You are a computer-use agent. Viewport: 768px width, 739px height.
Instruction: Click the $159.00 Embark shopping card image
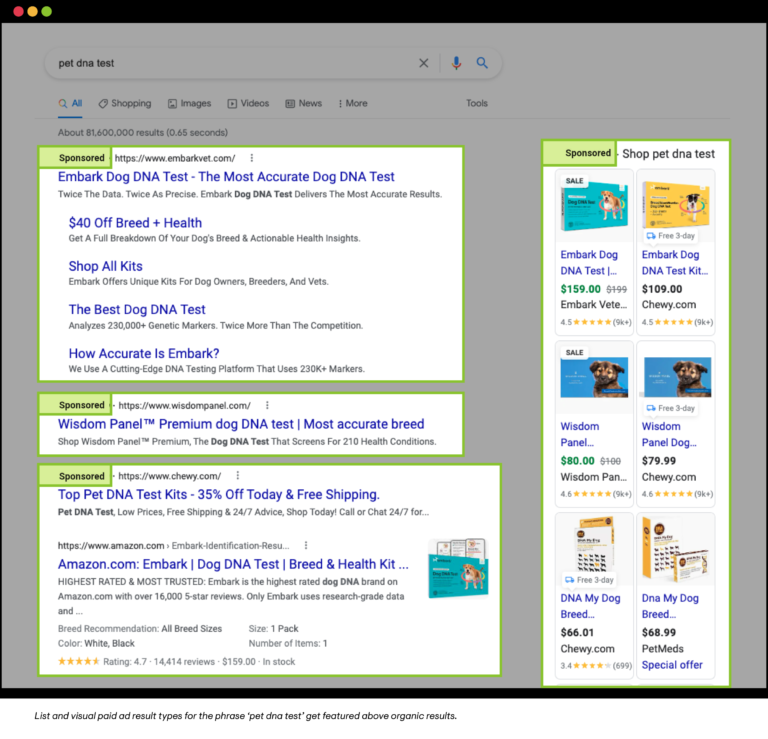tap(594, 206)
